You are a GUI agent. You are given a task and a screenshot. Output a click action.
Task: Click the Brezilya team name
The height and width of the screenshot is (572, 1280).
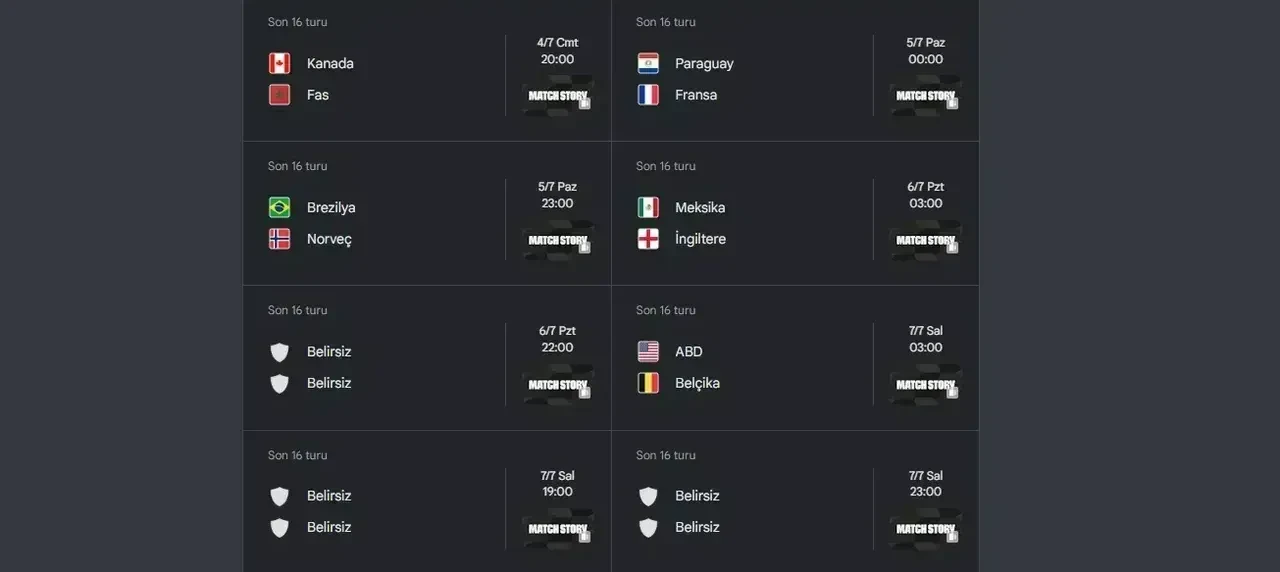click(x=331, y=207)
